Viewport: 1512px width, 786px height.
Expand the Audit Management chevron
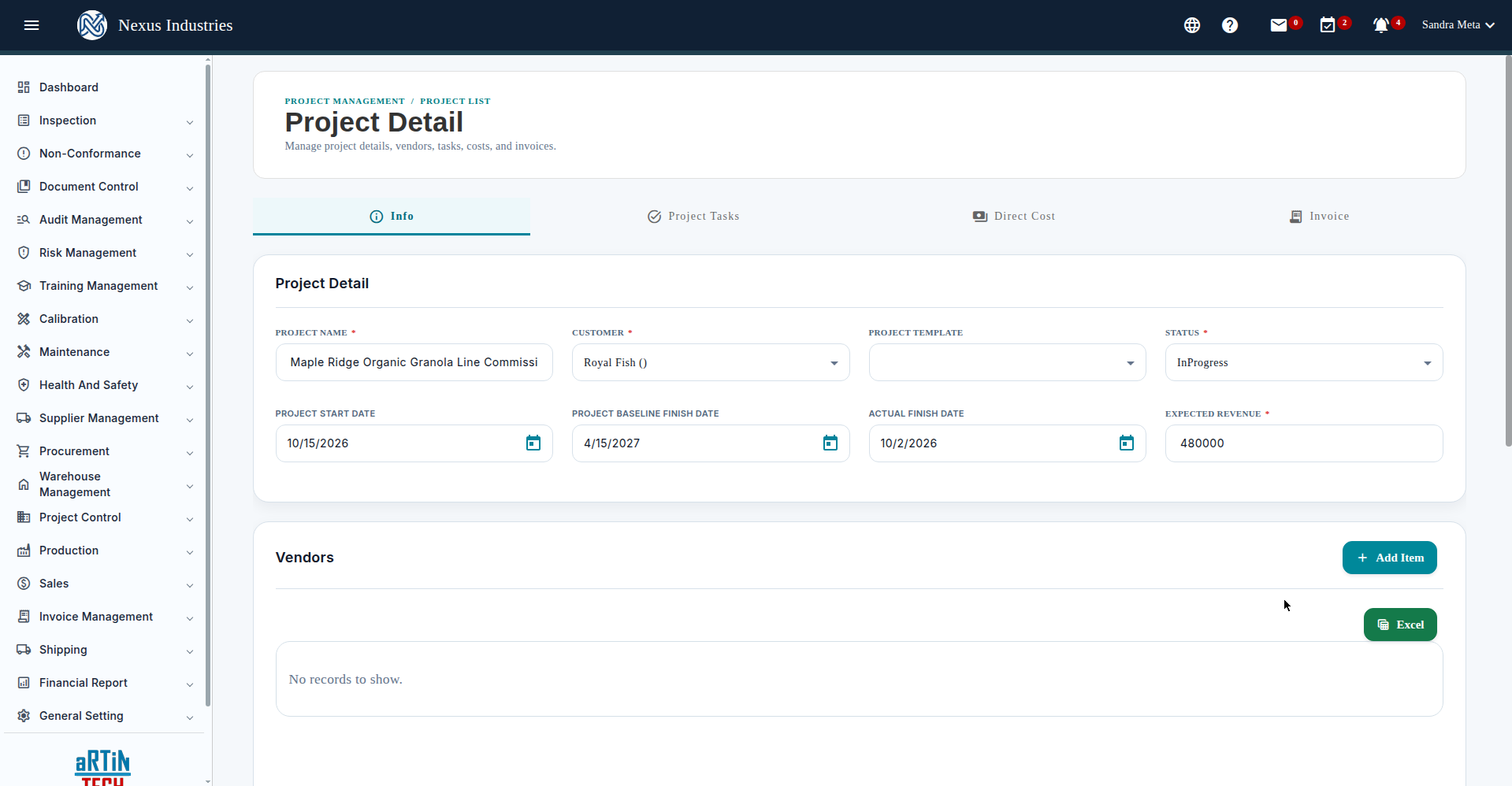click(190, 221)
